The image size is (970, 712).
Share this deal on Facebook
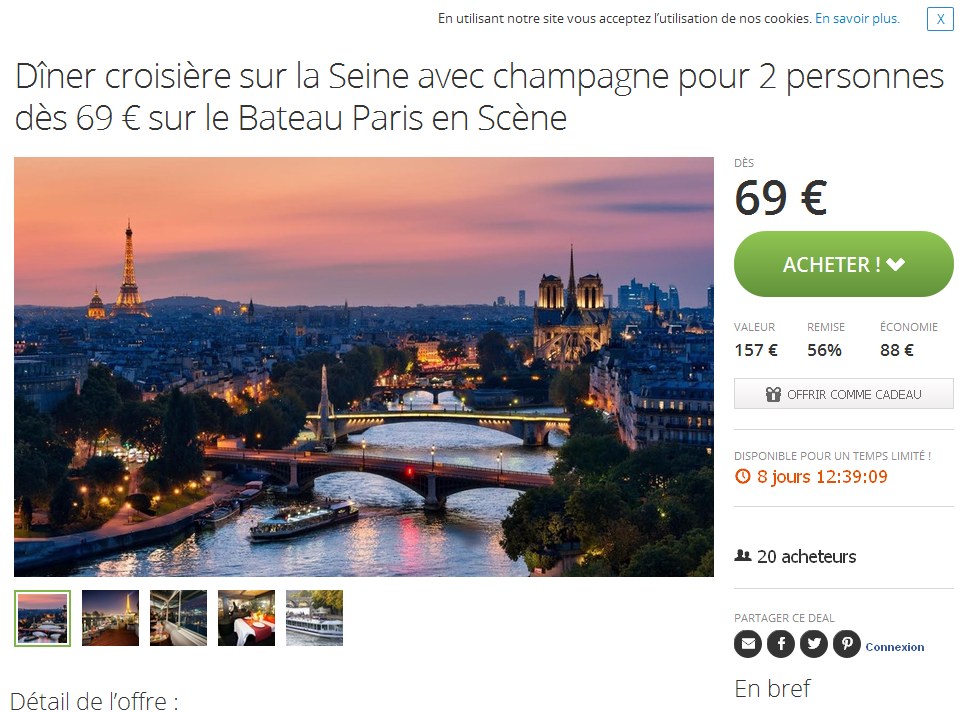pyautogui.click(x=781, y=645)
